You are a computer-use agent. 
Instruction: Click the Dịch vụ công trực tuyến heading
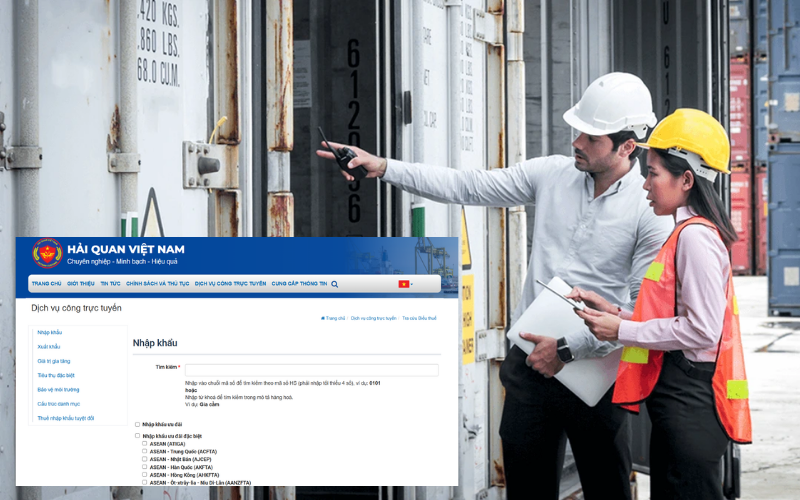pos(76,308)
